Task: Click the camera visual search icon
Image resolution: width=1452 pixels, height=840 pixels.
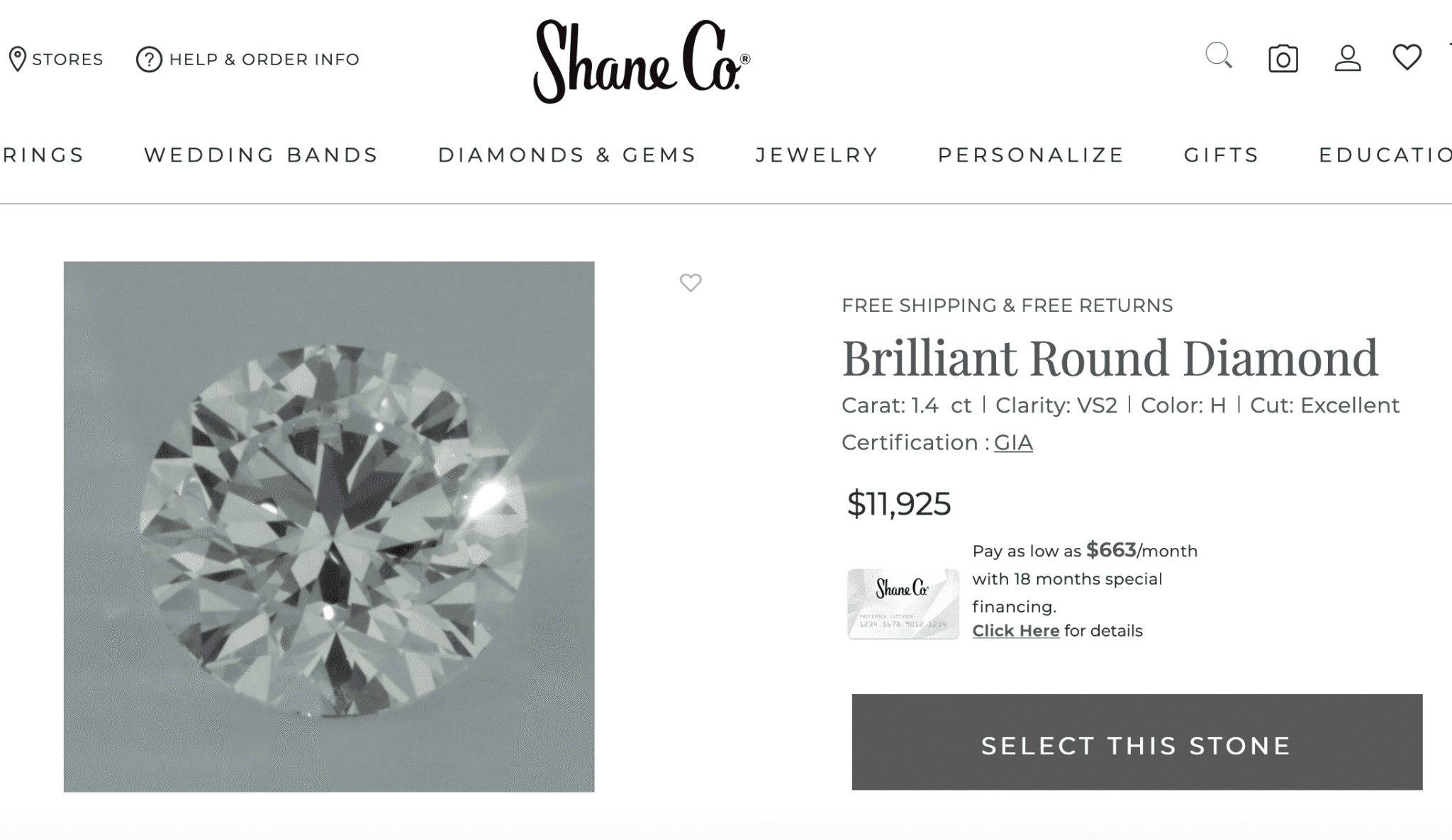Action: coord(1283,60)
